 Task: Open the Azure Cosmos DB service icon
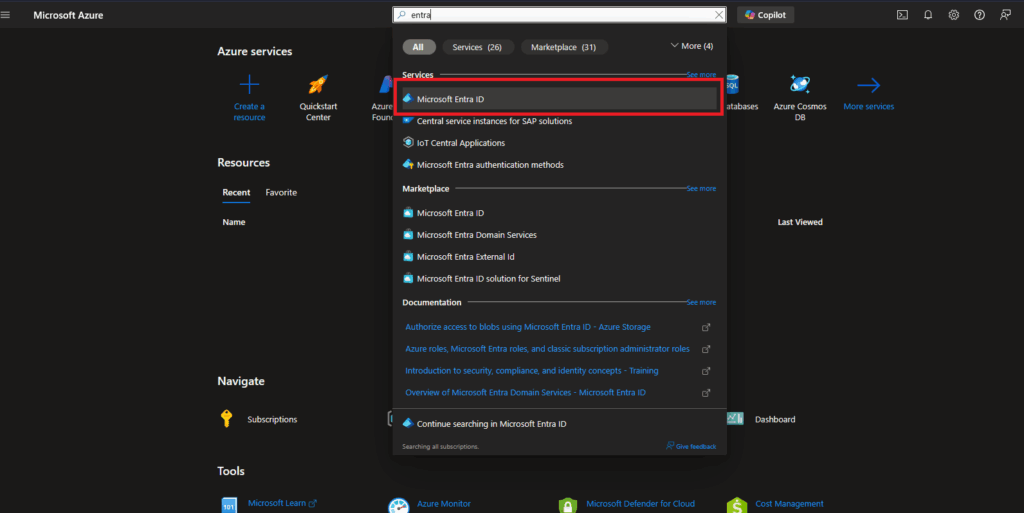click(x=799, y=85)
